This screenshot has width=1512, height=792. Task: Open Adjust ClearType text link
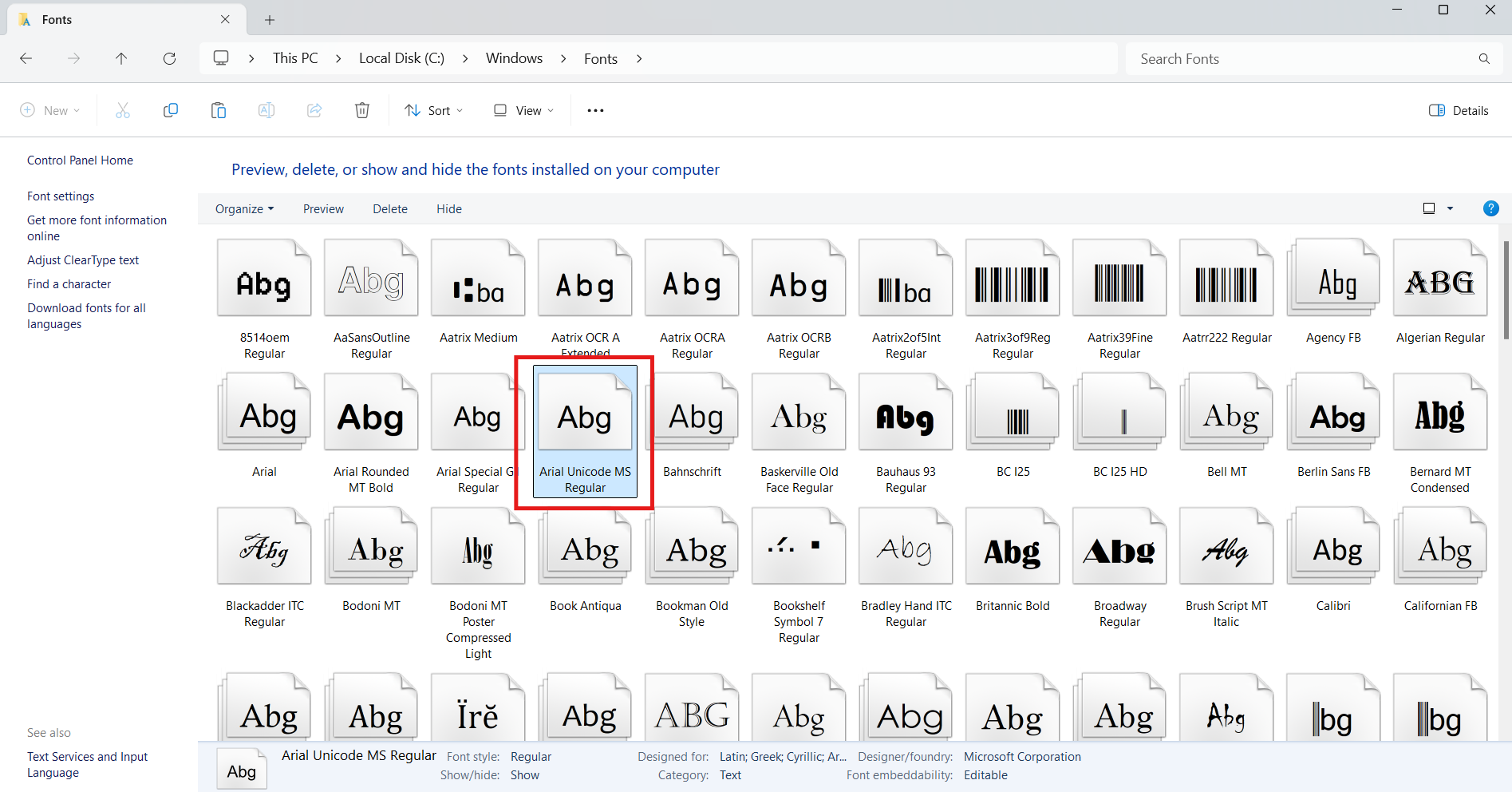83,259
